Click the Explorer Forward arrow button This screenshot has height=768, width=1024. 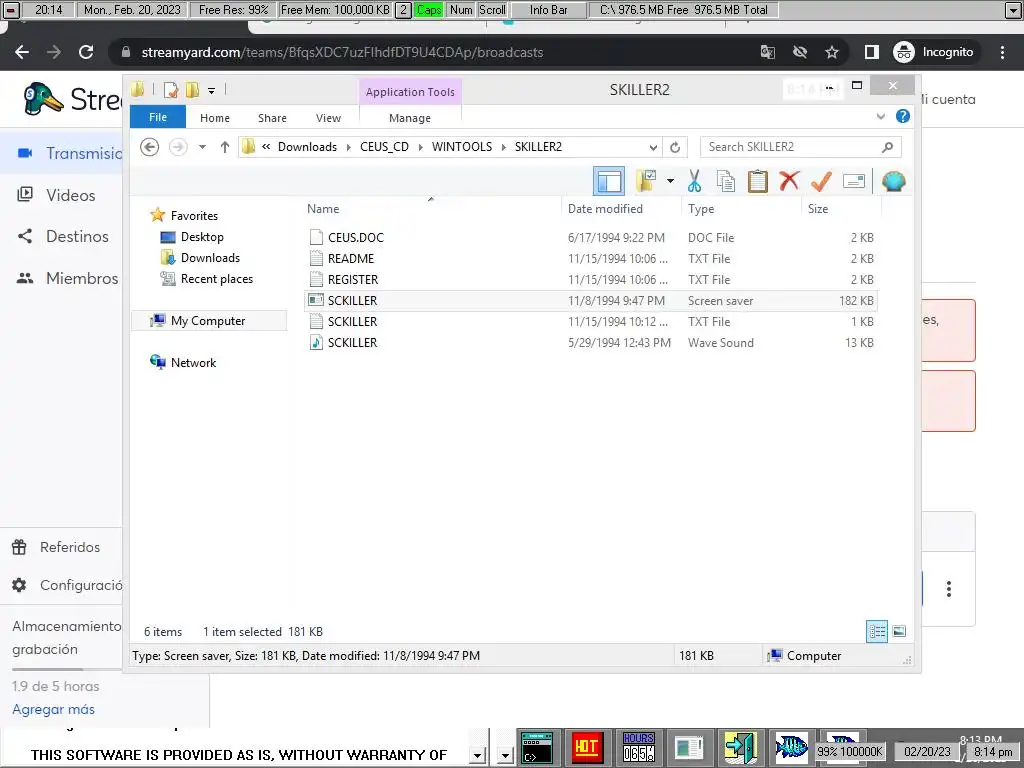[x=178, y=147]
